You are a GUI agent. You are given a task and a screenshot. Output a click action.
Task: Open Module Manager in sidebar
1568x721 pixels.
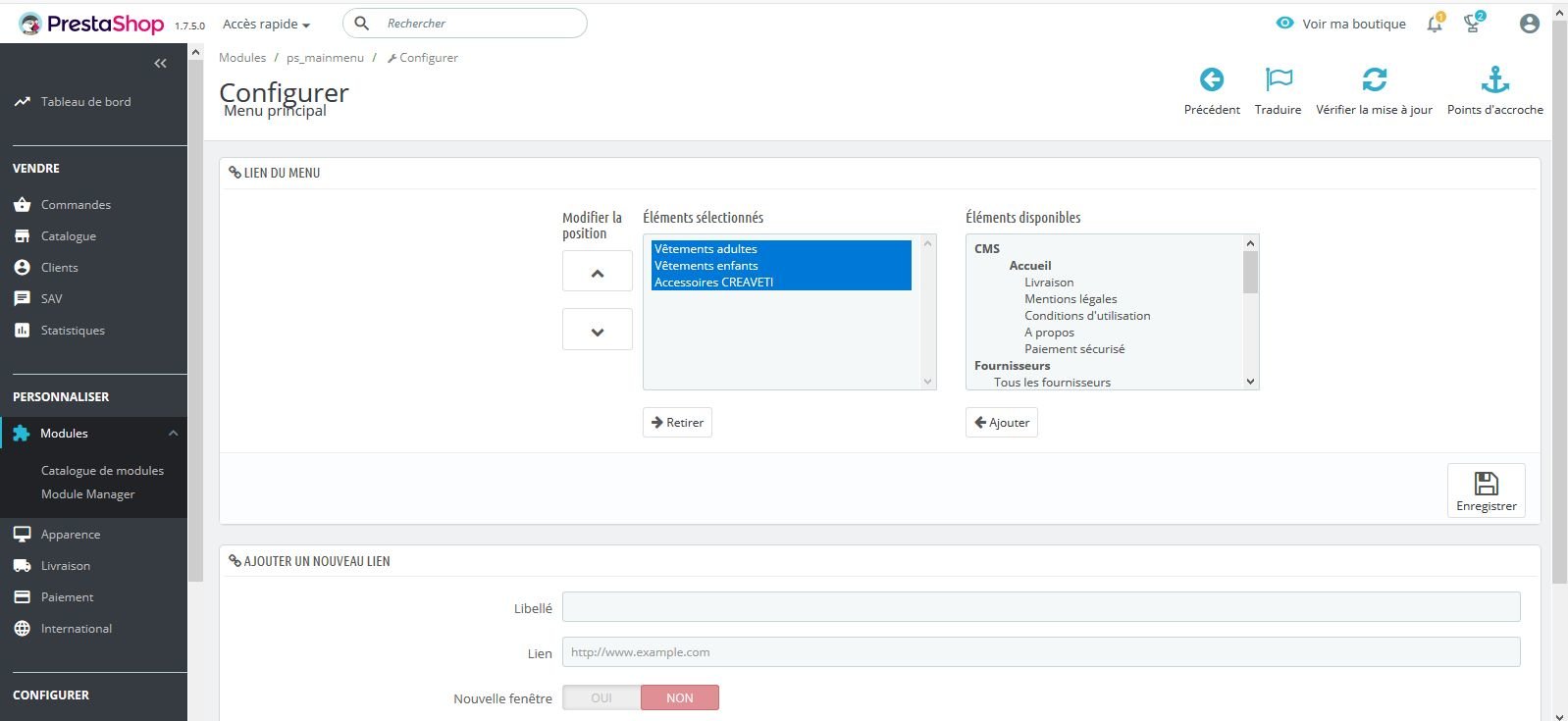click(x=88, y=494)
